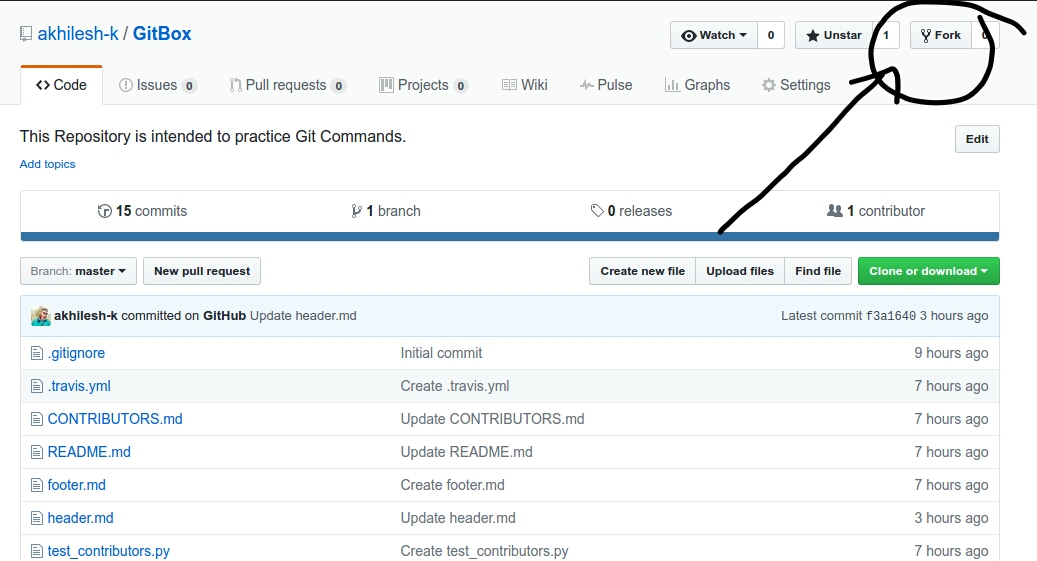Open the Wiki tab

tap(524, 85)
